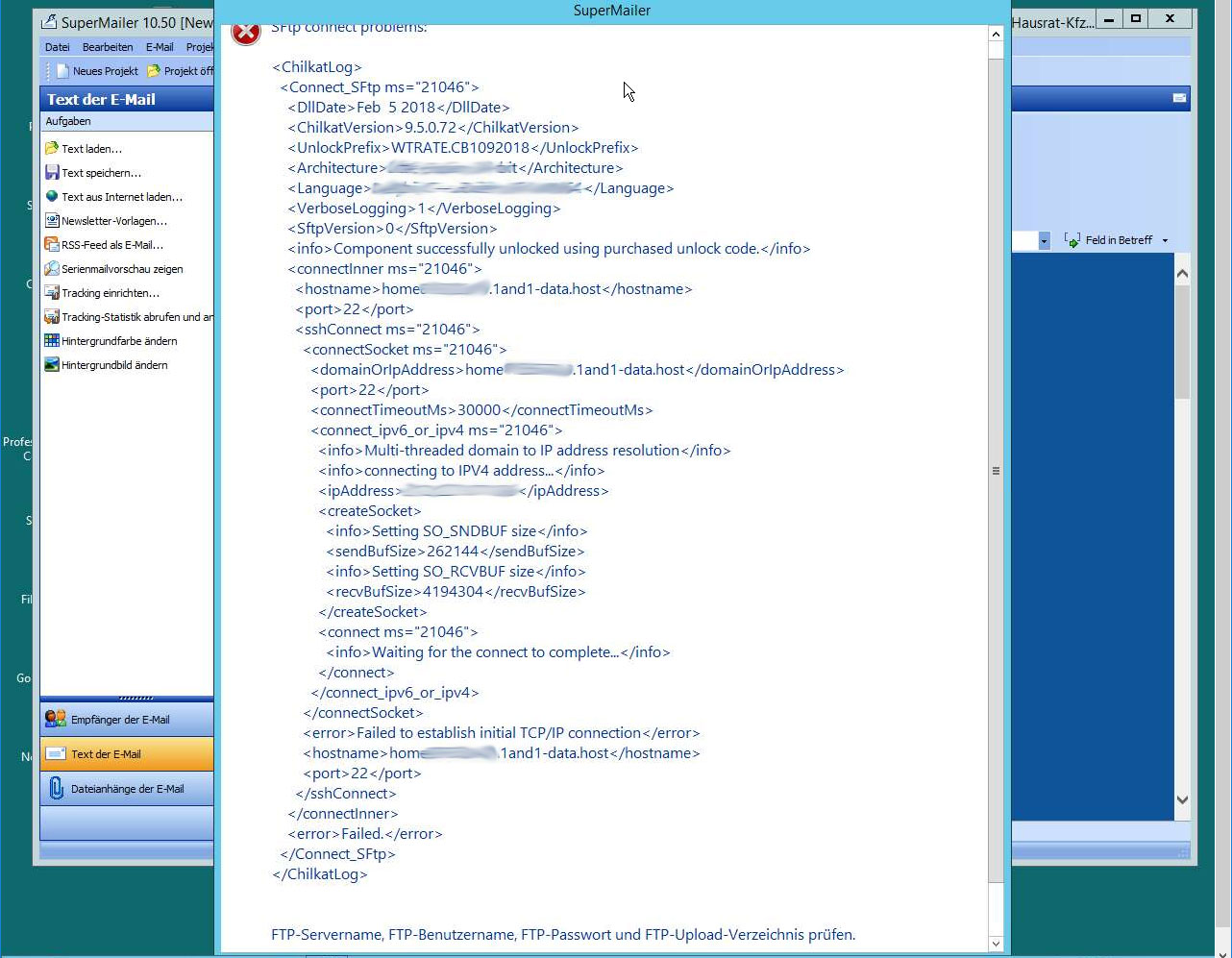
Task: Click the VerboseLogging 1 line
Action: point(424,209)
